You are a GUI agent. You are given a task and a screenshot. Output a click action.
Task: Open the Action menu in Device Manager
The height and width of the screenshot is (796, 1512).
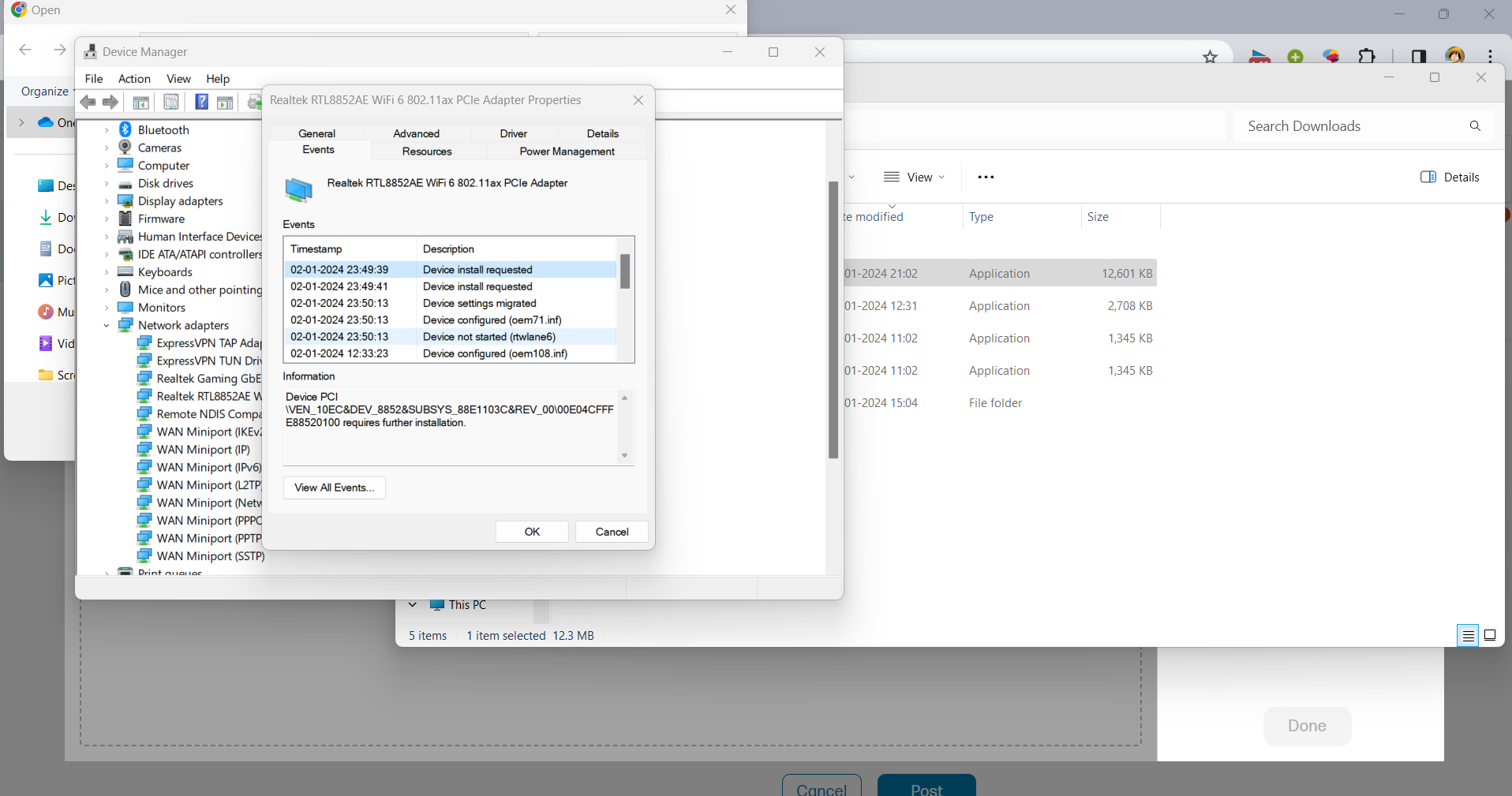coord(134,79)
